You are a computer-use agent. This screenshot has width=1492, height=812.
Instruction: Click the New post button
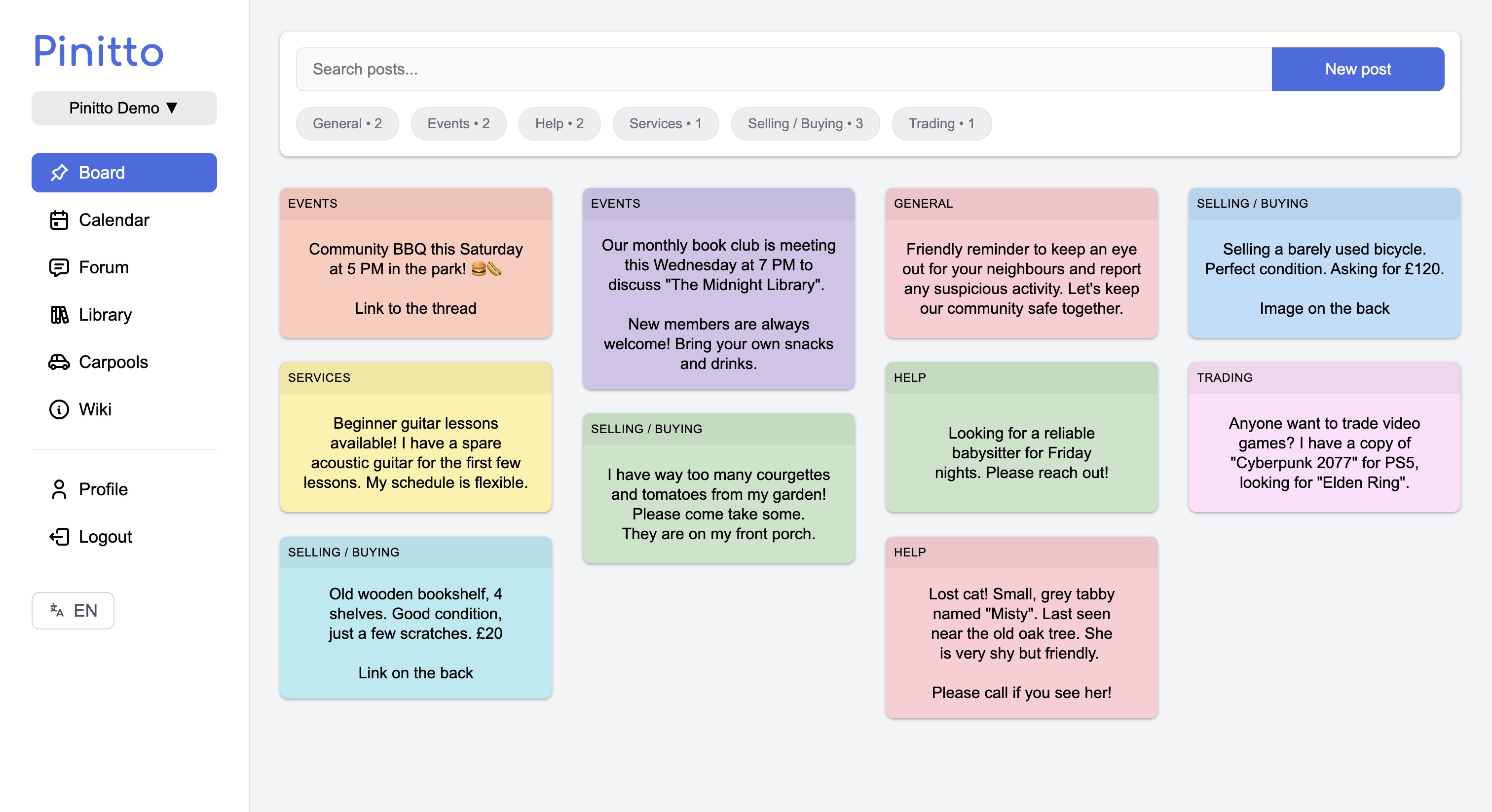1358,69
